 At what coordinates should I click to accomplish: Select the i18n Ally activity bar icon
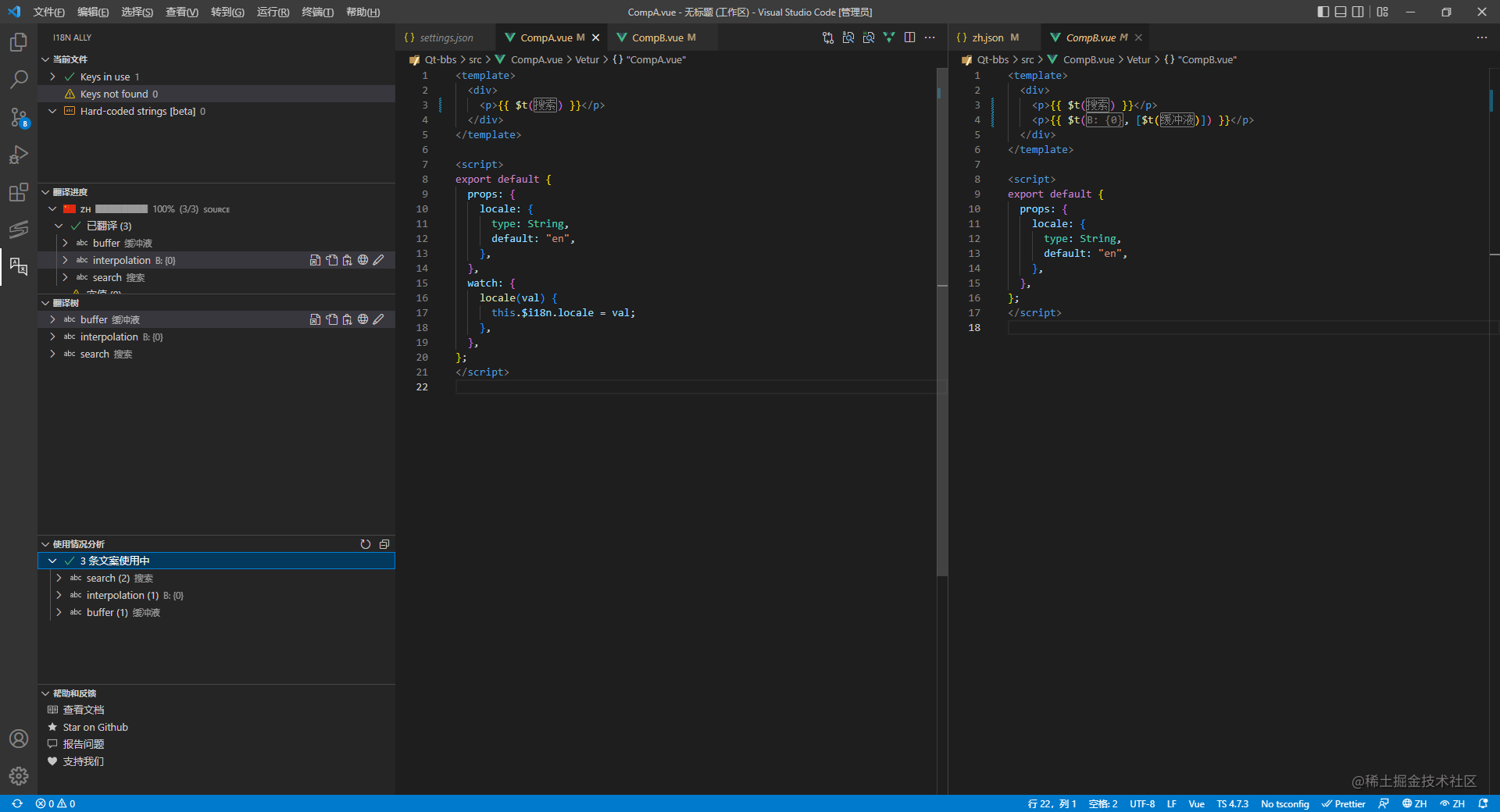(x=18, y=267)
